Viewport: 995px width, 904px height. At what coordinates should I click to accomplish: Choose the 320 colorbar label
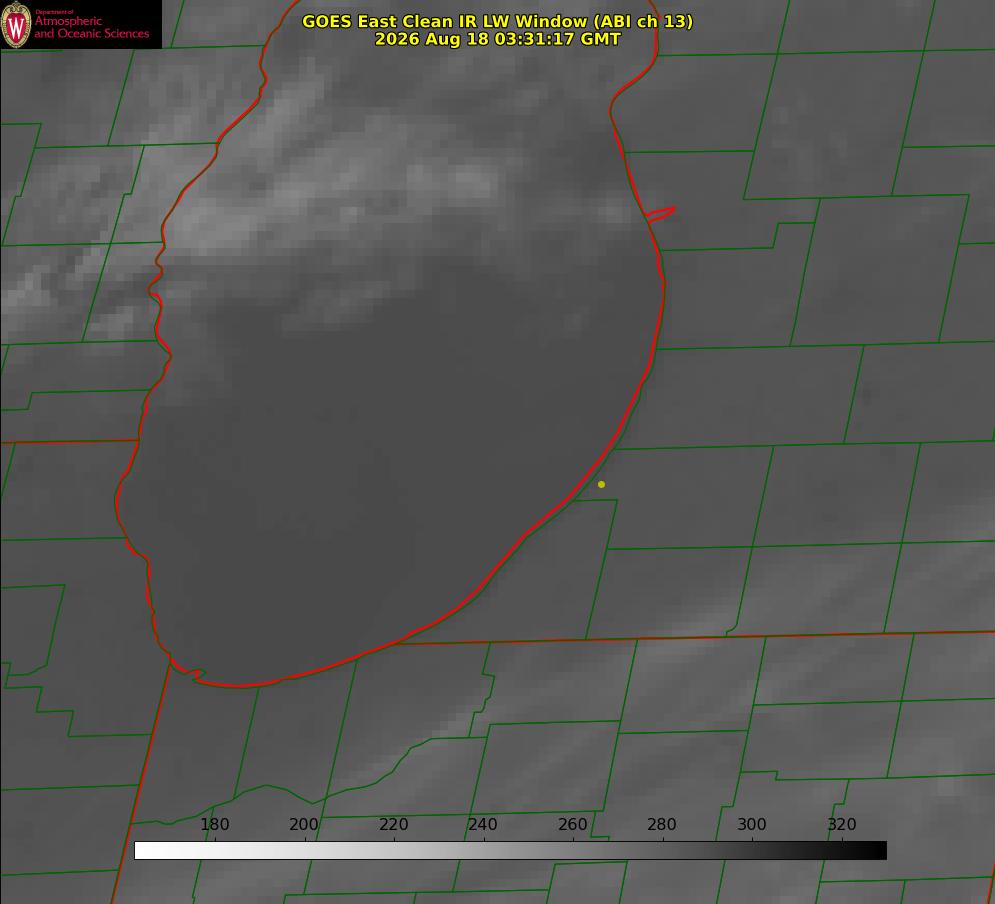(x=842, y=824)
